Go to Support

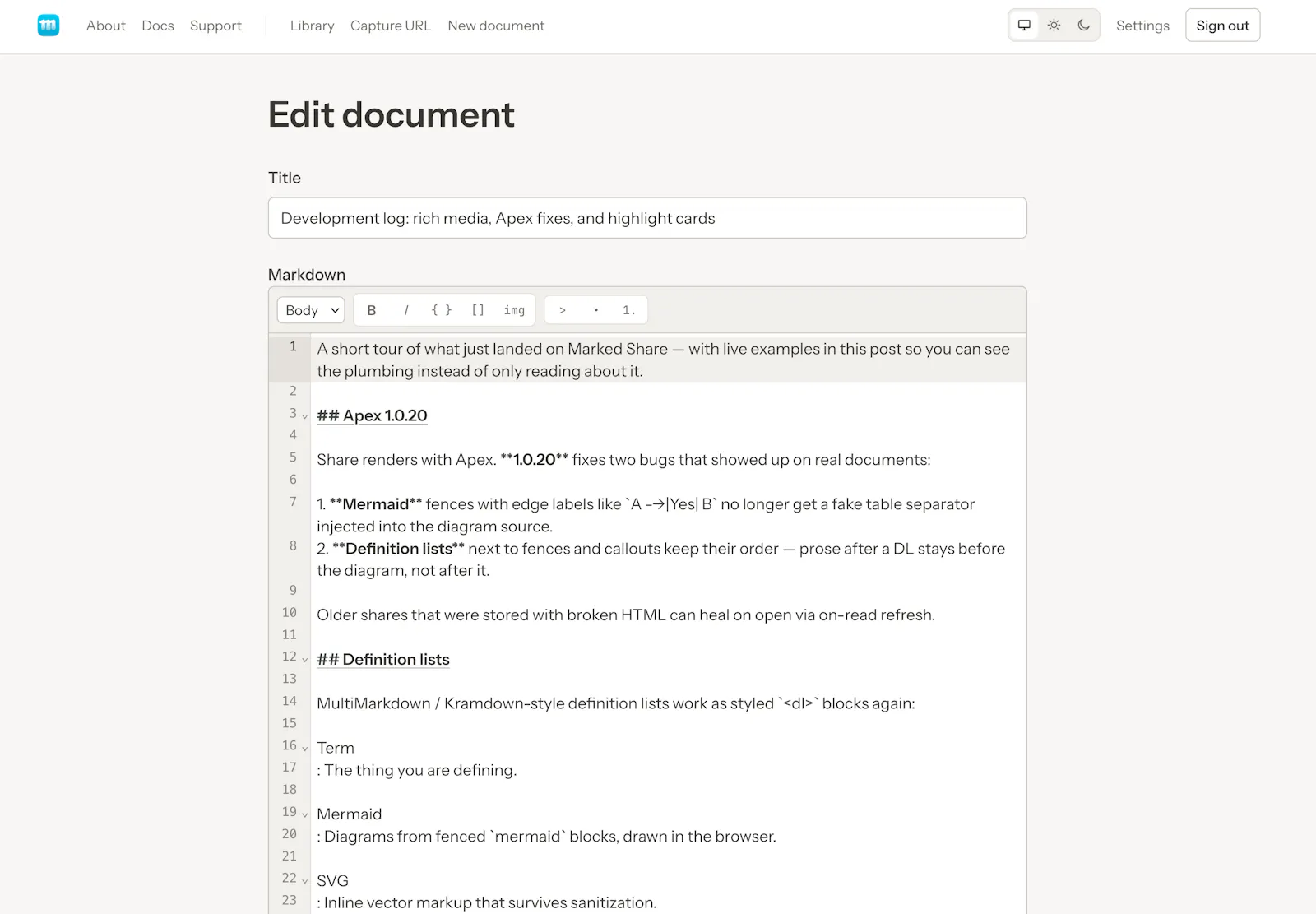pos(215,26)
